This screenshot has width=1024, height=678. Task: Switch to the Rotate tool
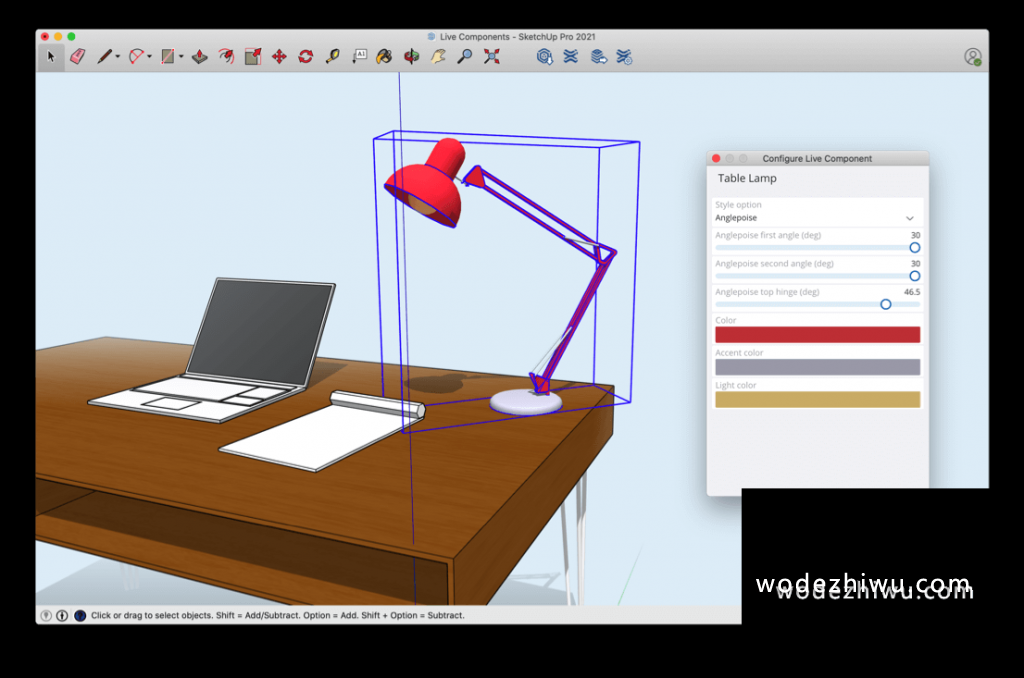pyautogui.click(x=305, y=57)
